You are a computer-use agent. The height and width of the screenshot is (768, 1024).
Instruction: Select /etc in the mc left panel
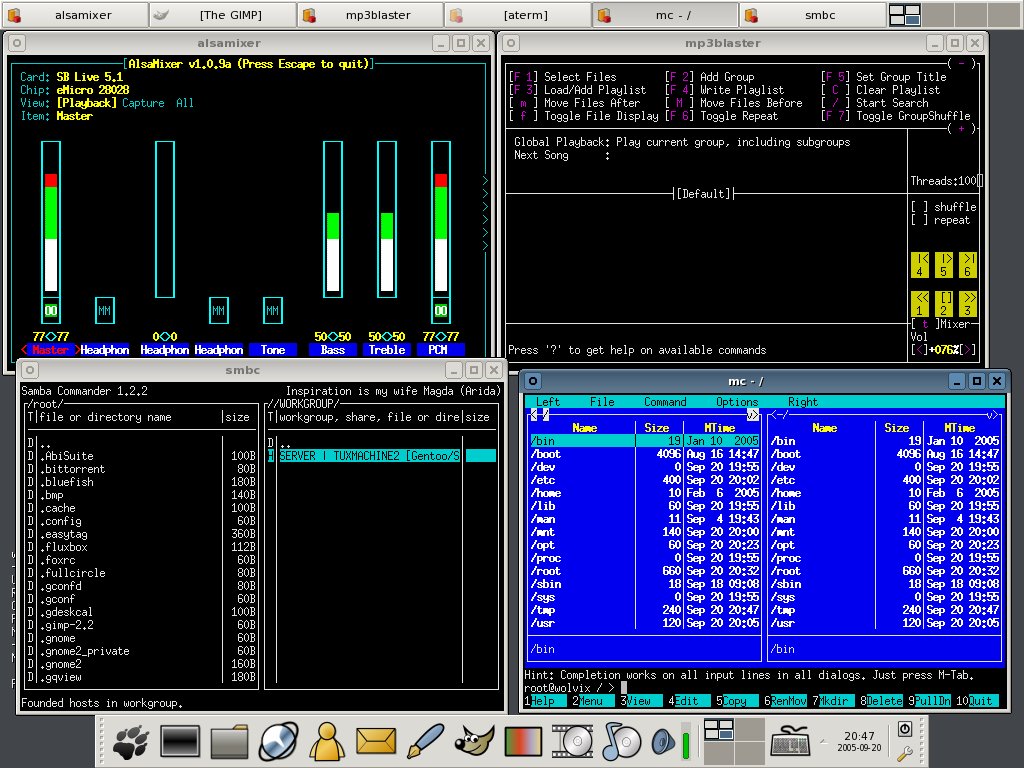click(x=645, y=480)
